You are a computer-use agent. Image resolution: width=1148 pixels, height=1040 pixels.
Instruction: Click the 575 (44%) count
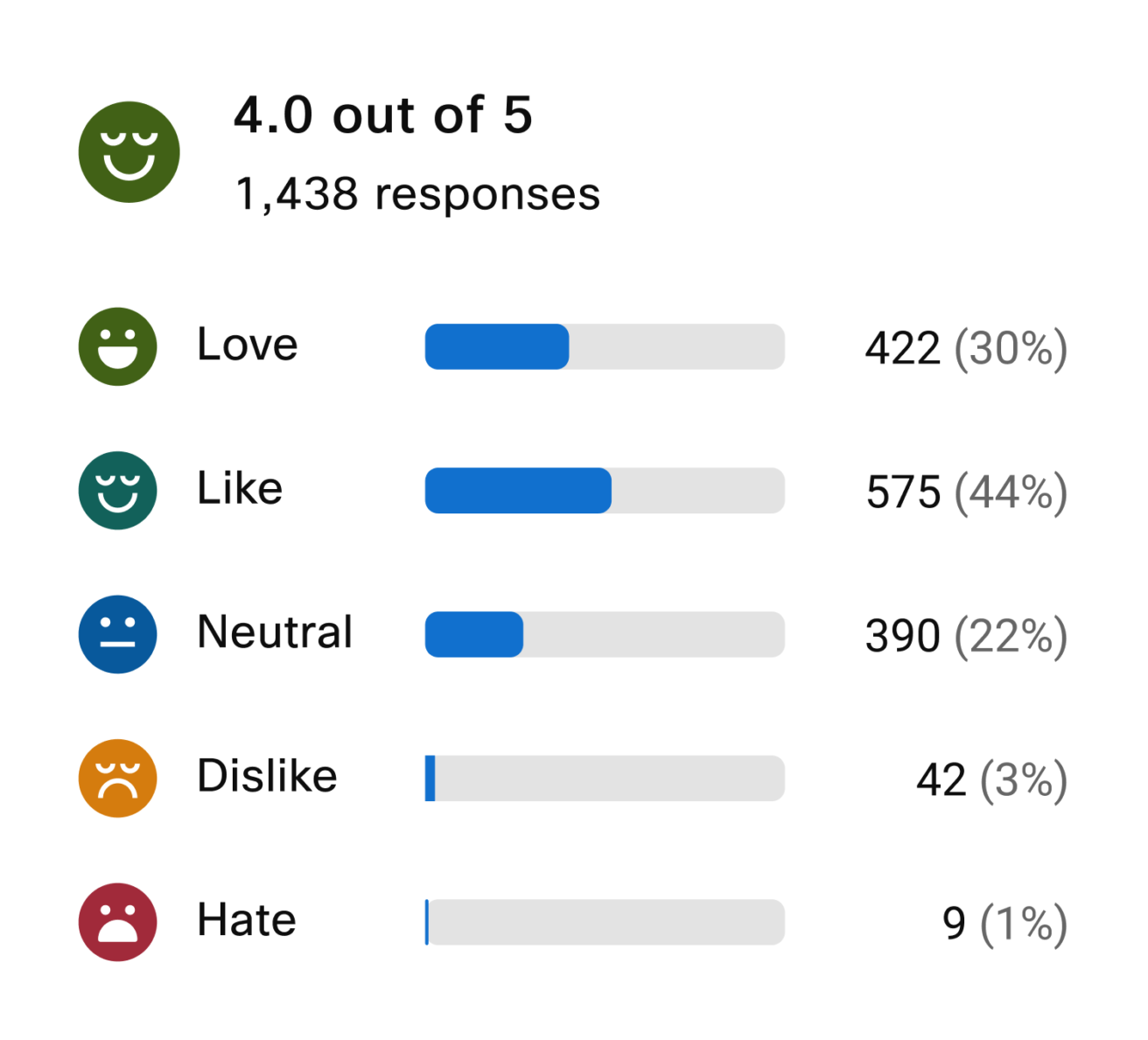tap(967, 492)
